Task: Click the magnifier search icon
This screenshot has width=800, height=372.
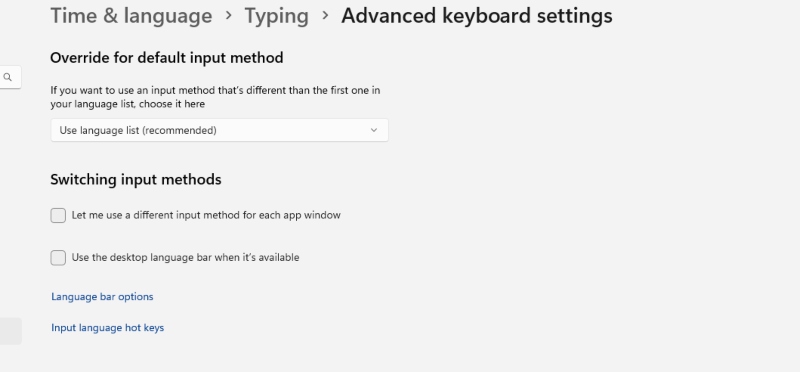Action: click(x=7, y=77)
